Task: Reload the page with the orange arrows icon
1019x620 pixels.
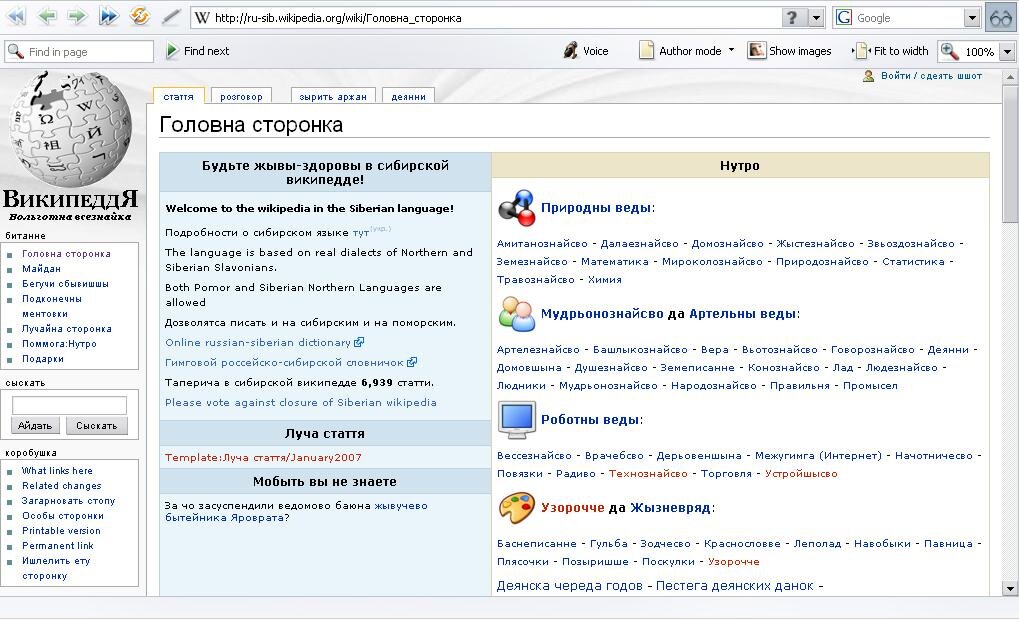Action: [x=140, y=16]
